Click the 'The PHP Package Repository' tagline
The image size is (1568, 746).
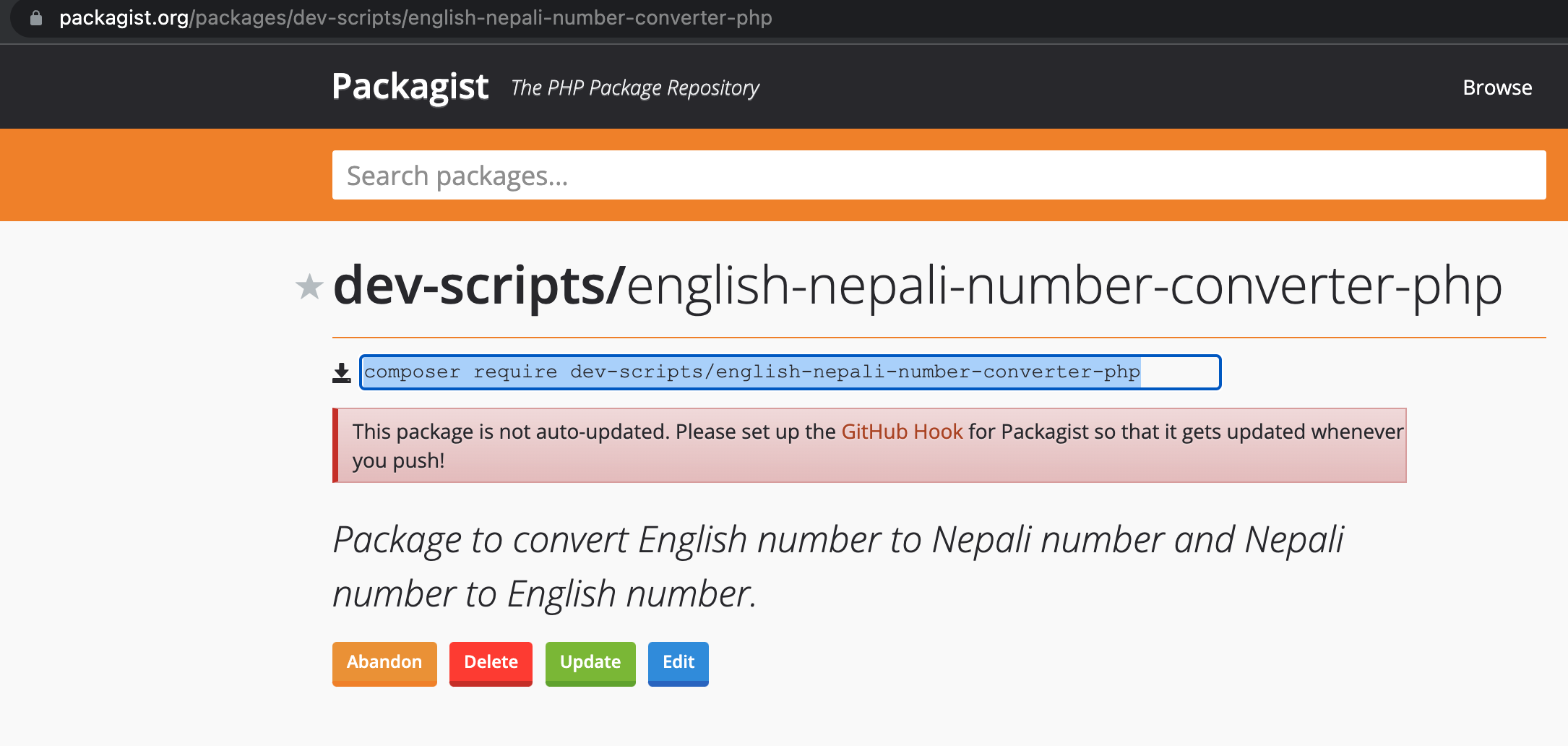[x=634, y=87]
